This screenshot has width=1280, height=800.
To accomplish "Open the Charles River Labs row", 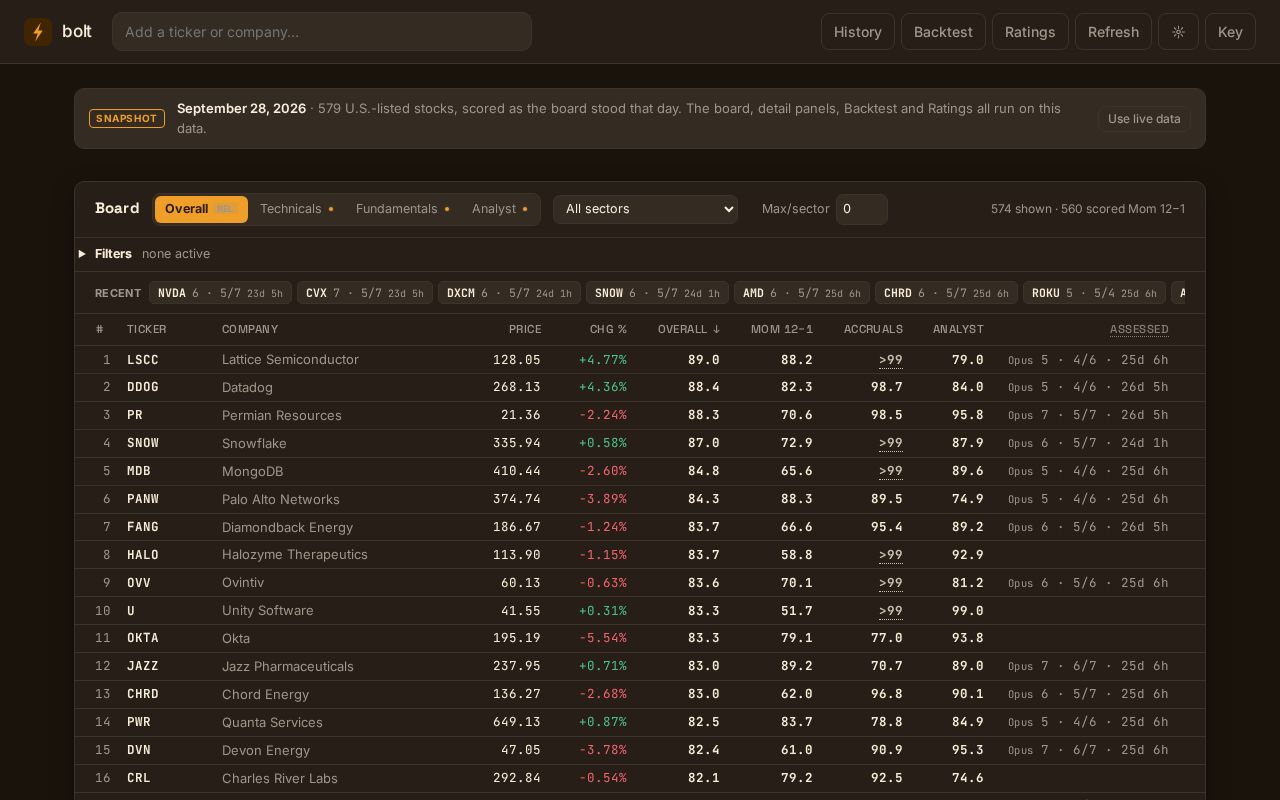I will tap(640, 778).
